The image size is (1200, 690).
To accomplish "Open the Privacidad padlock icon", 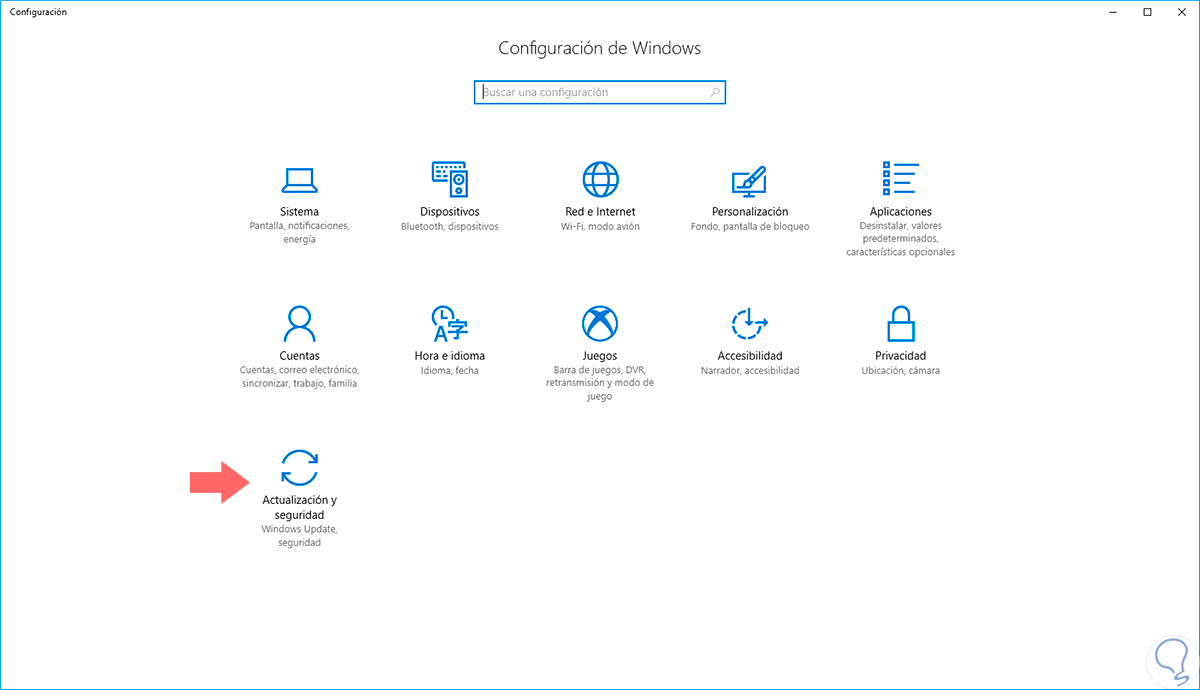I will click(900, 323).
